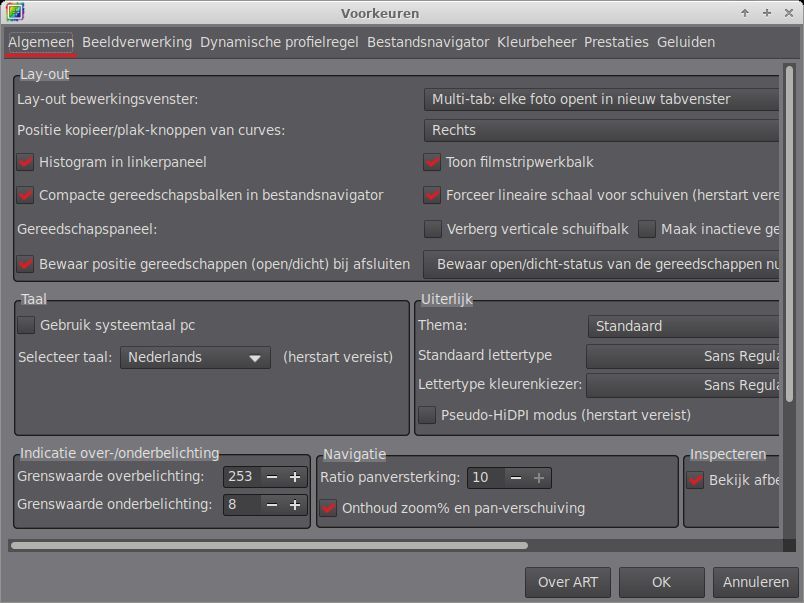Increase underexposure threshold with plus button
Screen dimensions: 804x603
click(x=295, y=505)
